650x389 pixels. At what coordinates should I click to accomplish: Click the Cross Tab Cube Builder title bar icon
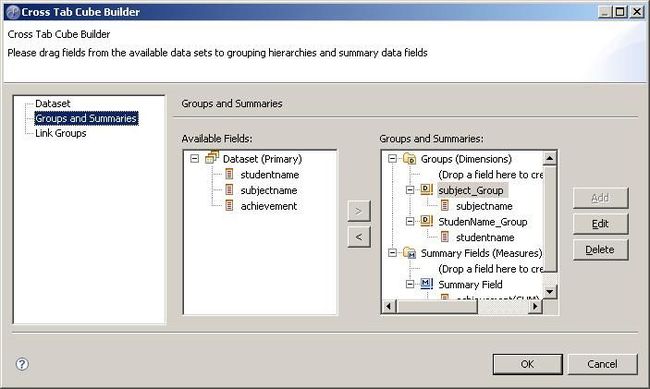pyautogui.click(x=13, y=12)
